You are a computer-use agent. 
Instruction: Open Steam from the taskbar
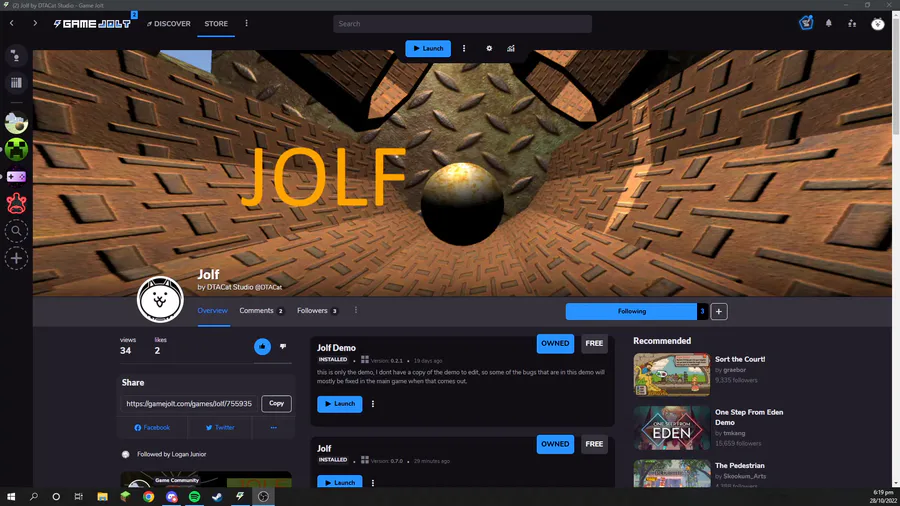pos(218,496)
